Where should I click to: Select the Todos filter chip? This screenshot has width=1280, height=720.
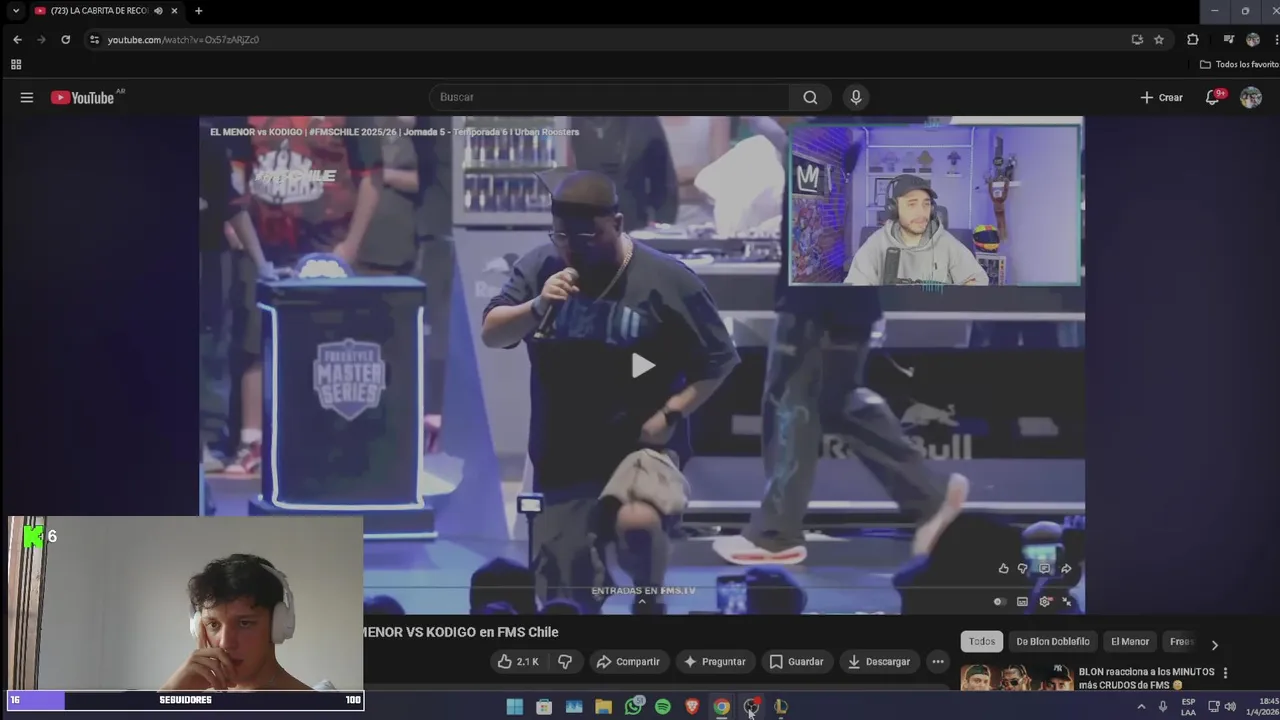coord(982,641)
